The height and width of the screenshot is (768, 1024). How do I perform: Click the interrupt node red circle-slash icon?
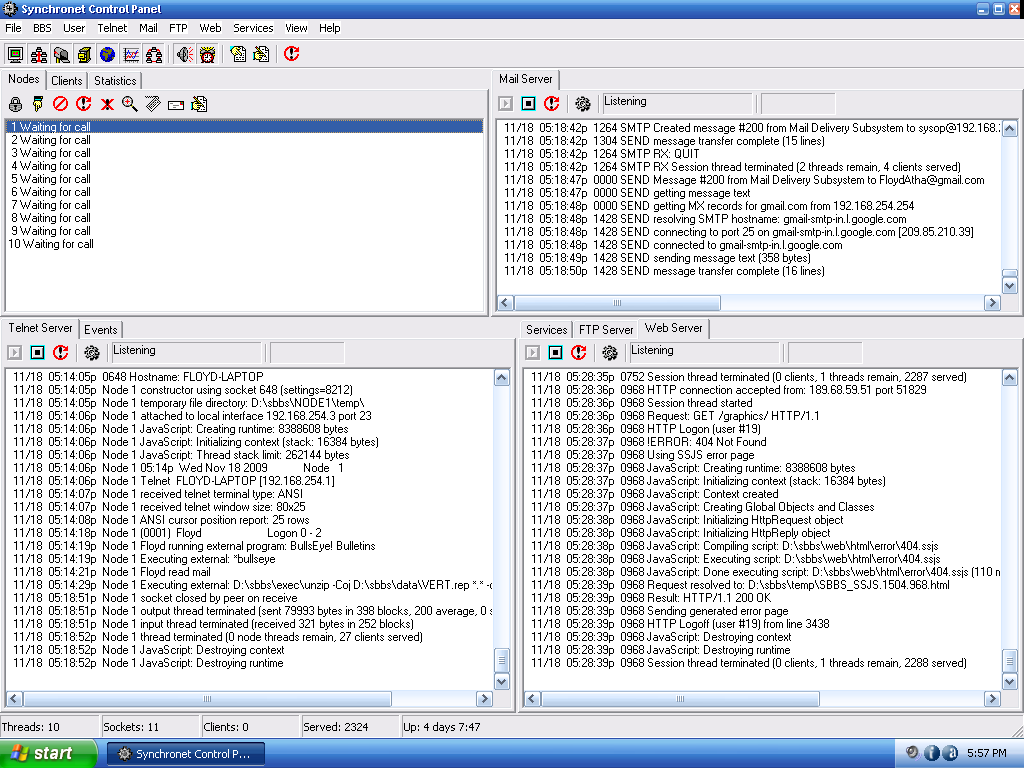tap(60, 104)
